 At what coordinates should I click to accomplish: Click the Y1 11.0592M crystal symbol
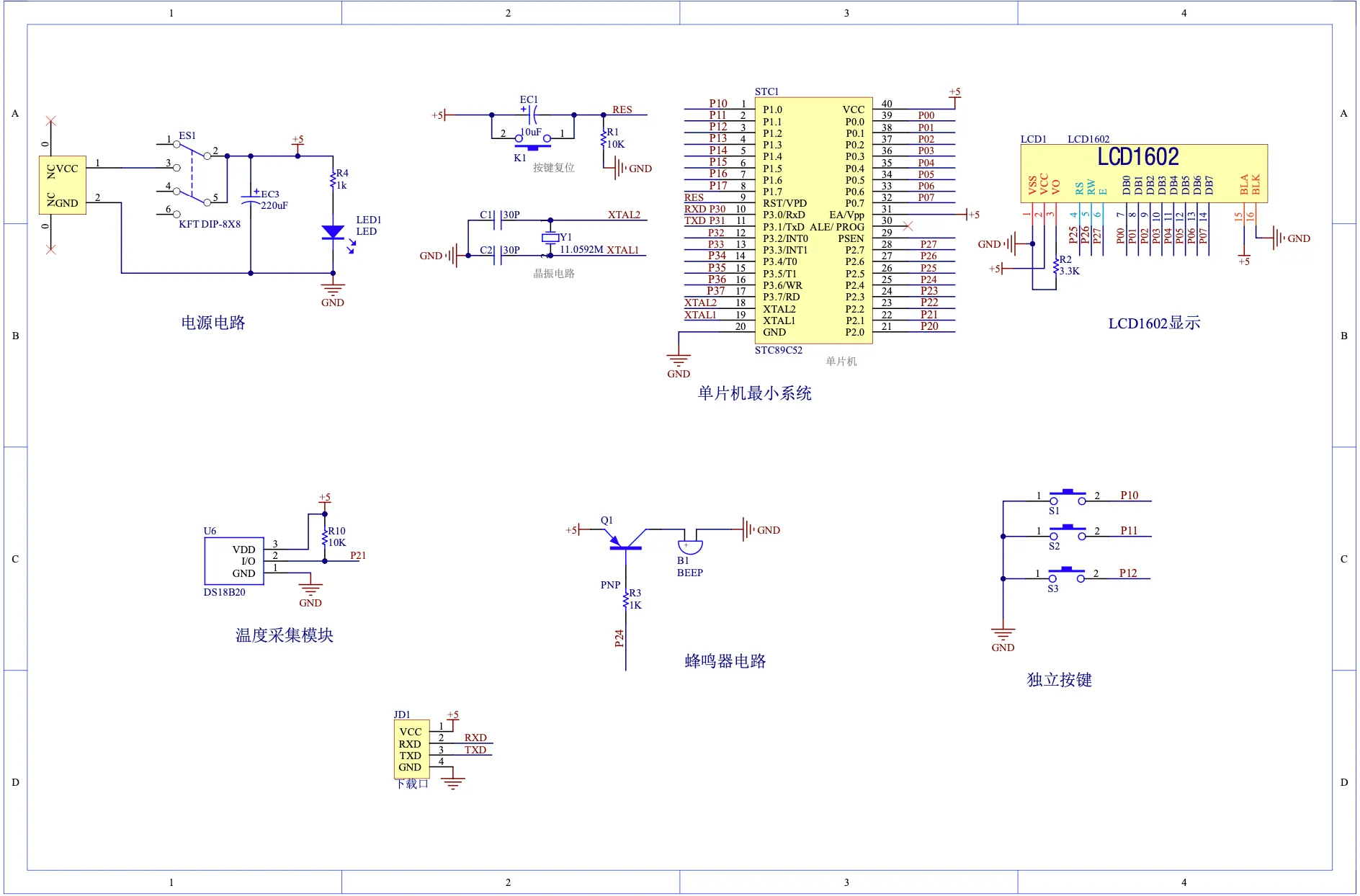tap(550, 238)
